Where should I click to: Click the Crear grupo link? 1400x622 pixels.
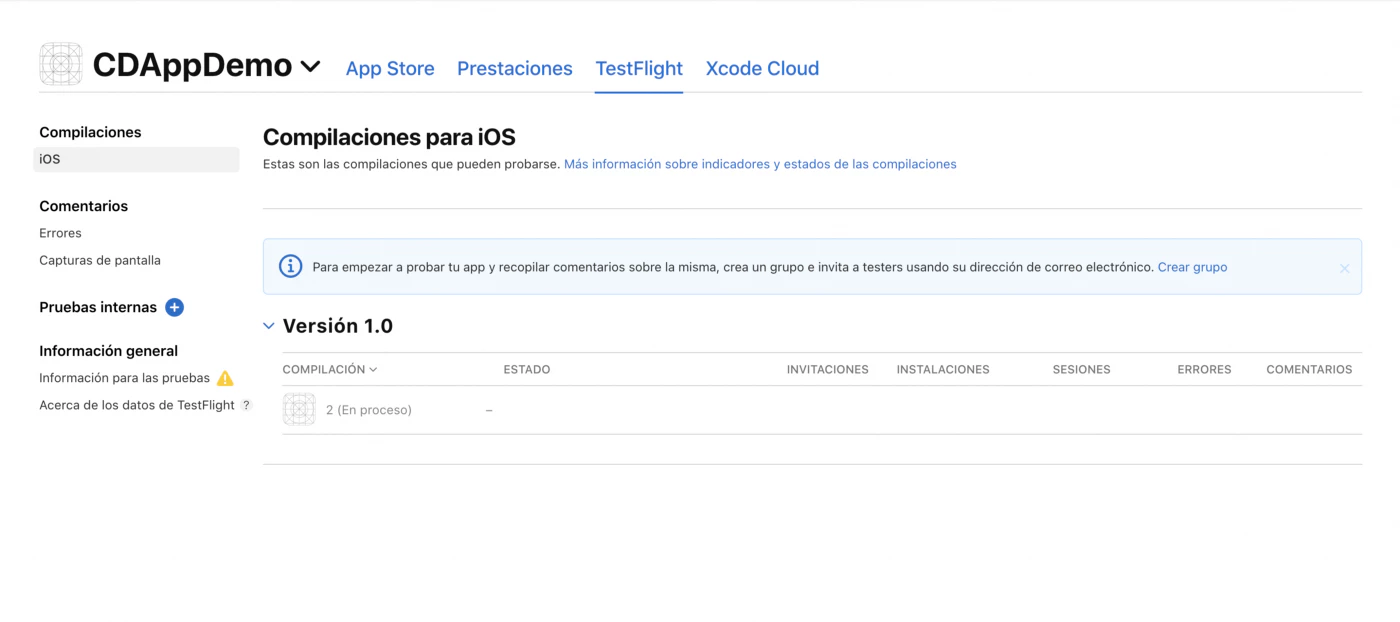tap(1192, 267)
